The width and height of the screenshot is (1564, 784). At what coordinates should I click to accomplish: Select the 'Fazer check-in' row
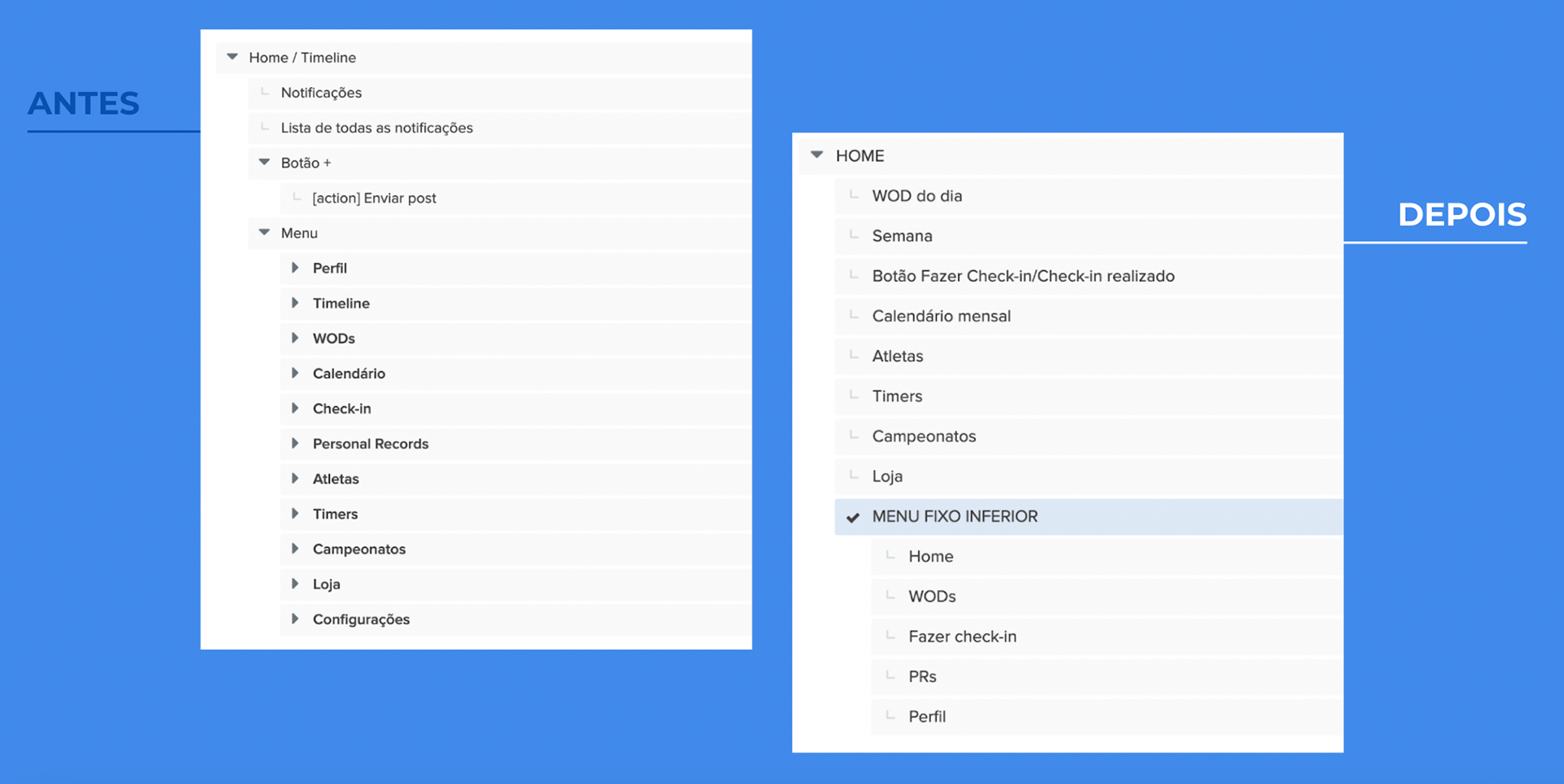1107,637
